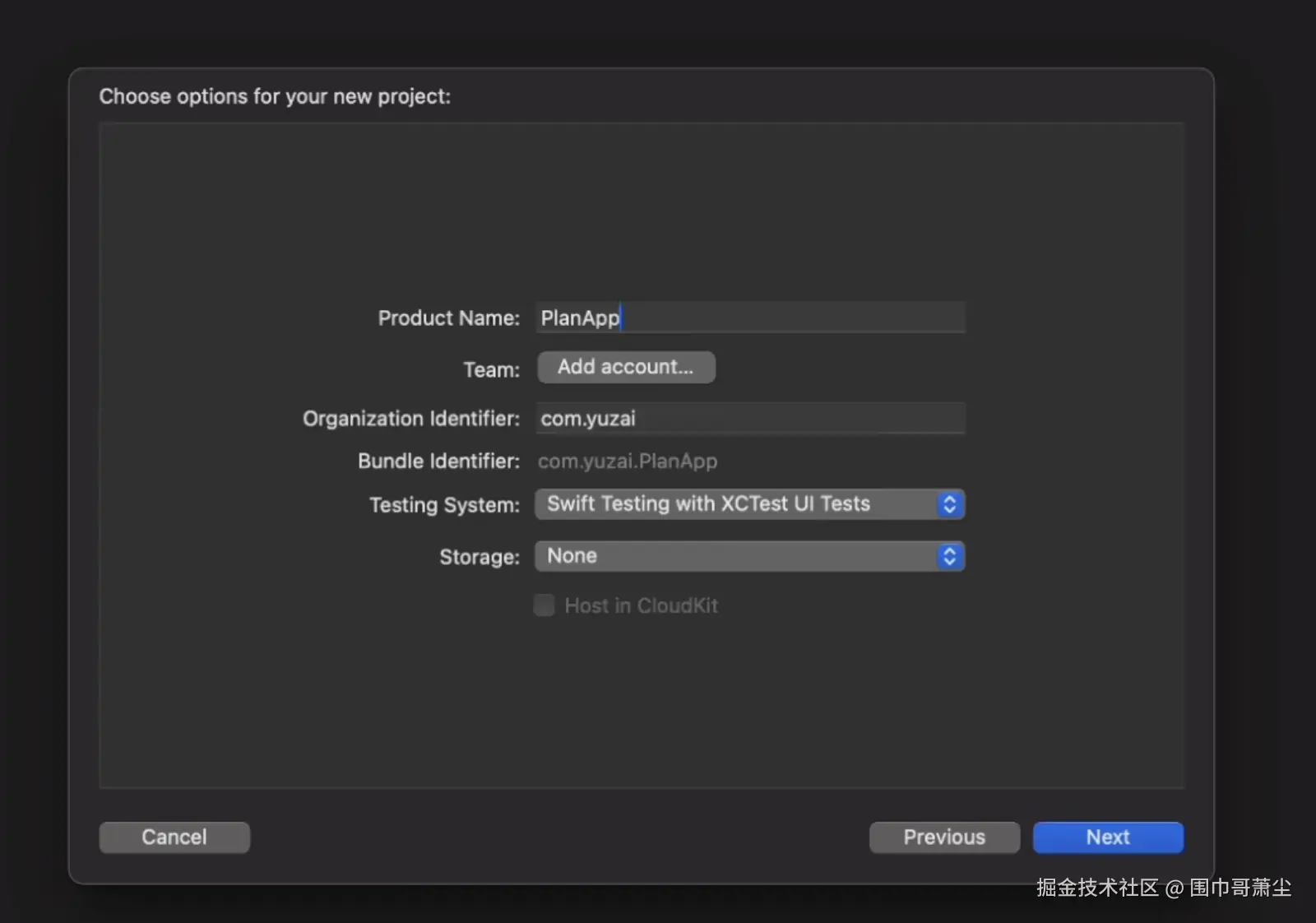Viewport: 1316px width, 923px height.
Task: Enable the Host in CloudKit checkbox
Action: click(x=544, y=605)
